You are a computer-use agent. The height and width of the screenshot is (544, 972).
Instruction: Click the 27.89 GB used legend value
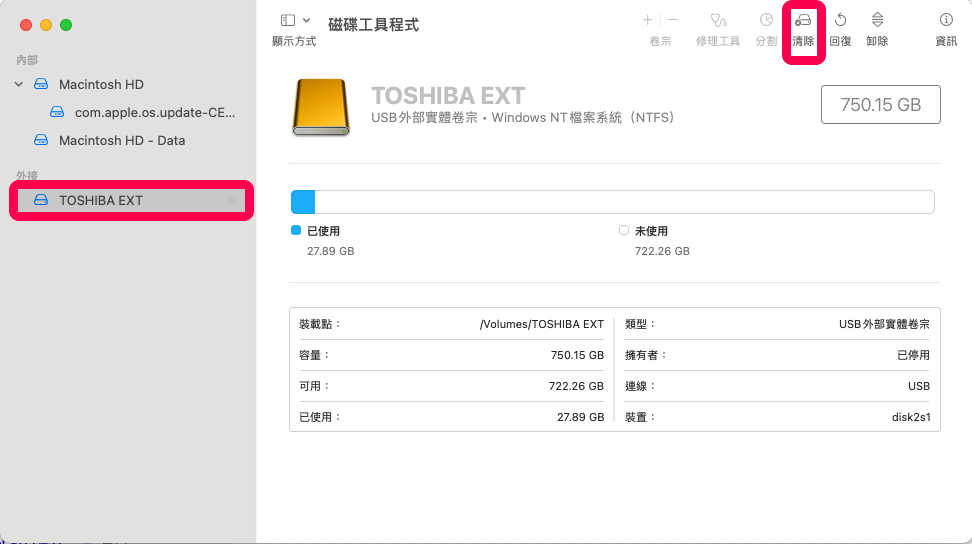click(x=330, y=251)
